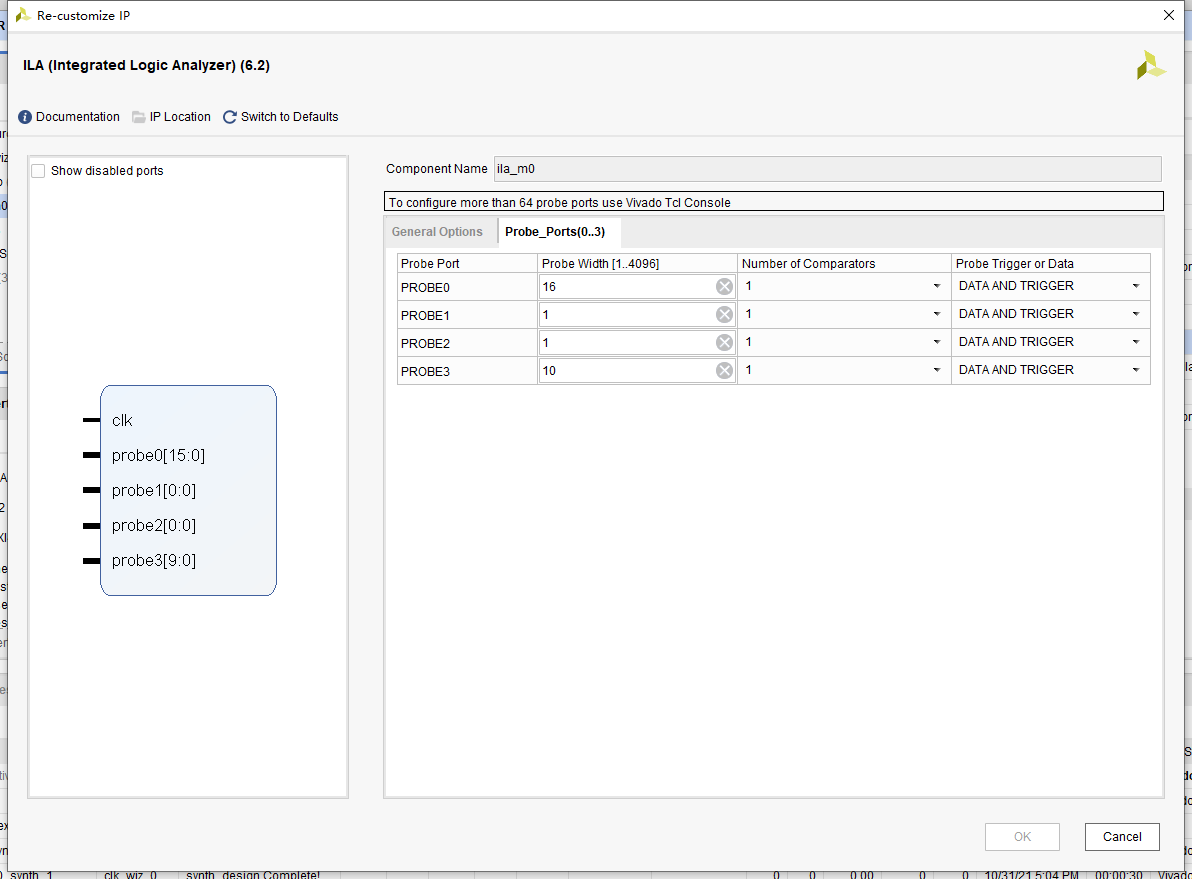Viewport: 1192px width, 879px height.
Task: Click Switch to Defaults
Action: point(290,117)
